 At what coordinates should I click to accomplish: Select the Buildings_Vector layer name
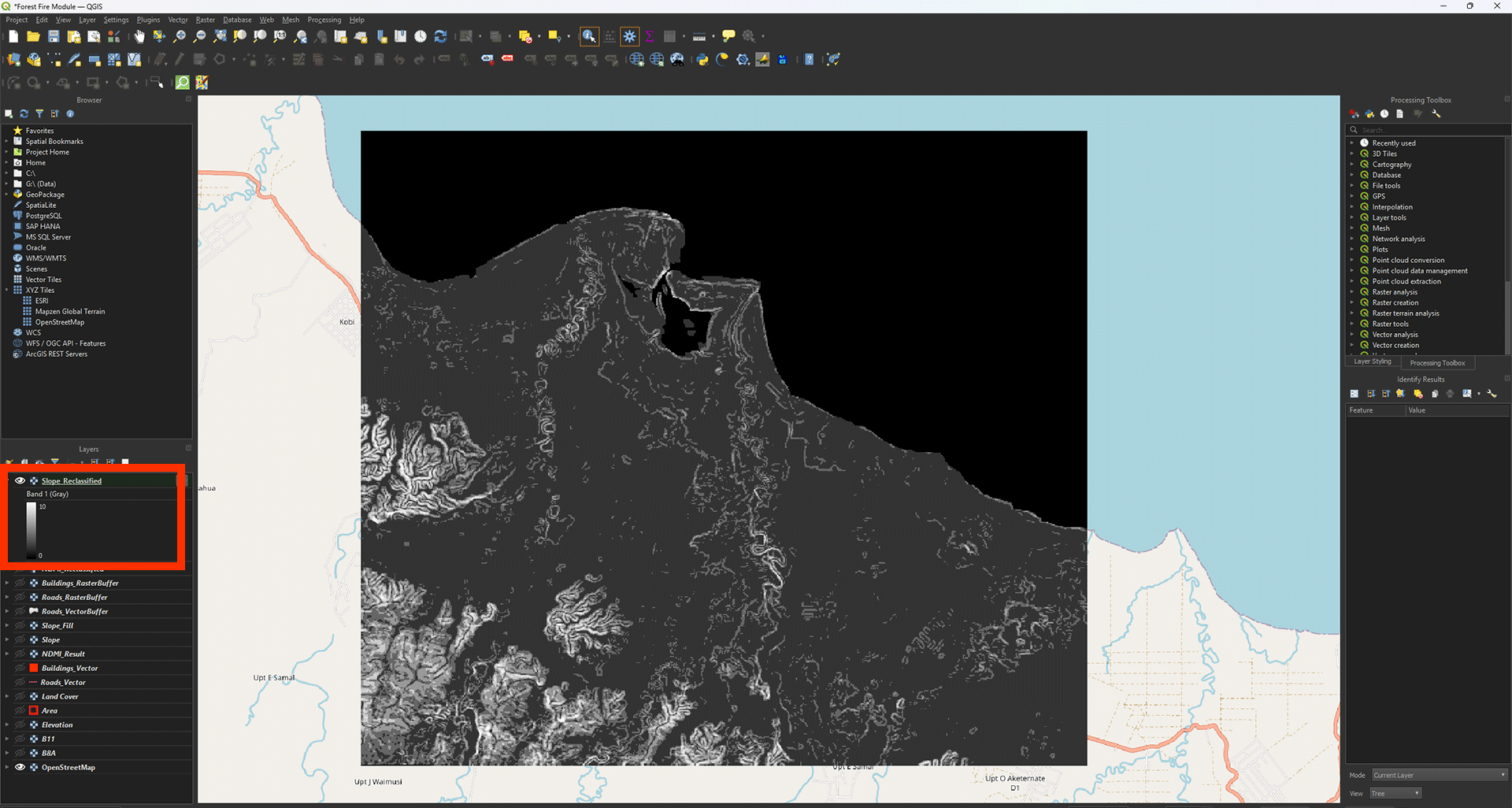[x=69, y=668]
